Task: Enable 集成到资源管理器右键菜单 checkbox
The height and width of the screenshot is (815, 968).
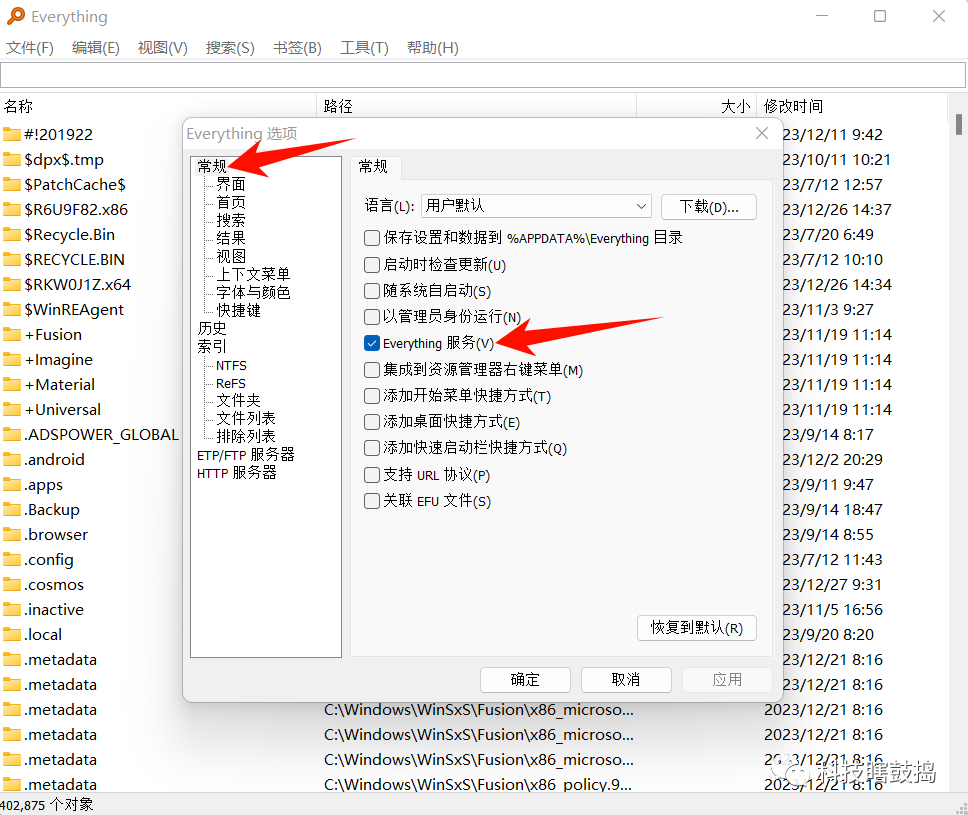Action: (x=372, y=370)
